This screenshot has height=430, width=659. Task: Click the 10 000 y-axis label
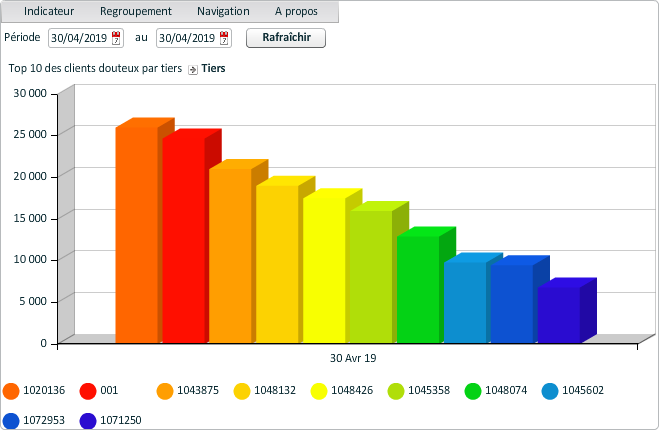pos(30,259)
